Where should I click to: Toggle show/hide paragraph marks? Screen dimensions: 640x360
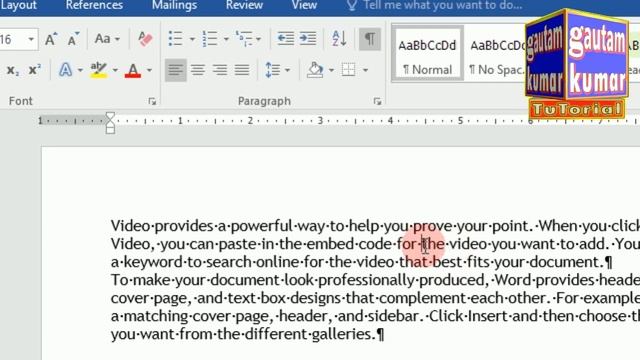tap(370, 39)
